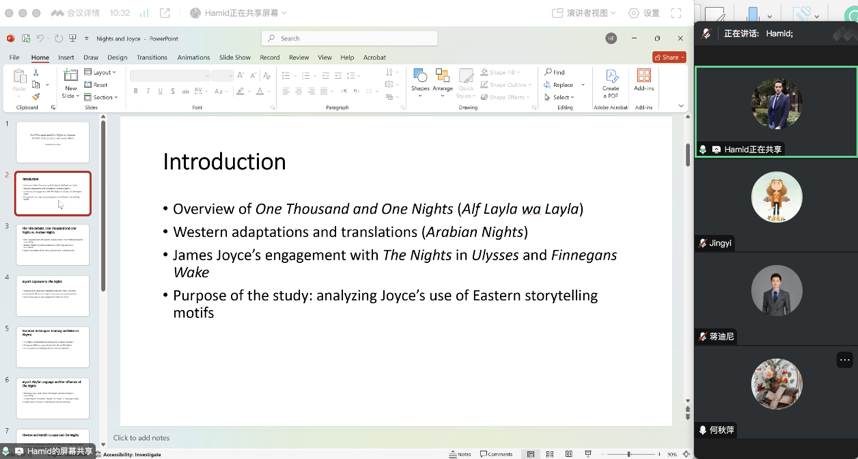Expand the Section dropdown in Slides group

(102, 97)
